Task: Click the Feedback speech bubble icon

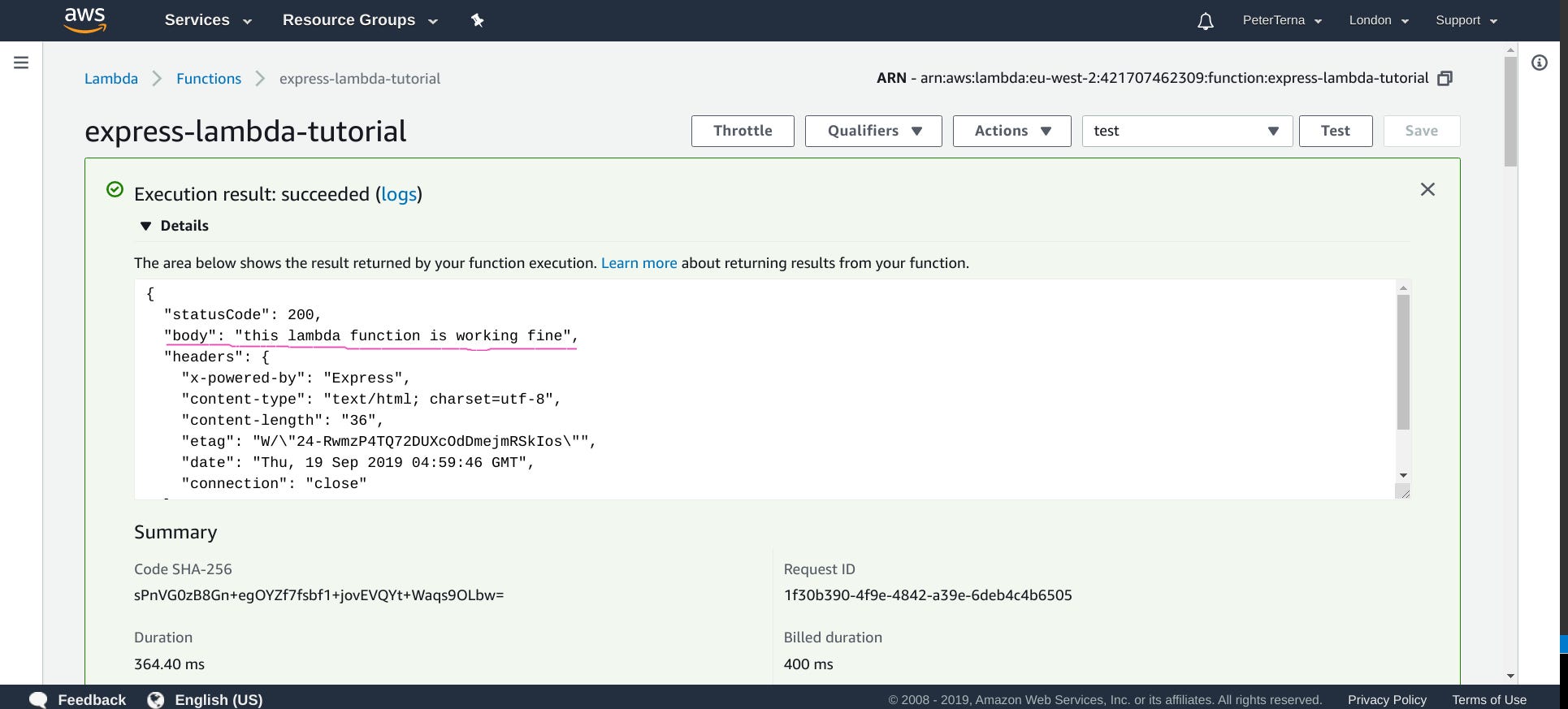Action: click(x=38, y=700)
